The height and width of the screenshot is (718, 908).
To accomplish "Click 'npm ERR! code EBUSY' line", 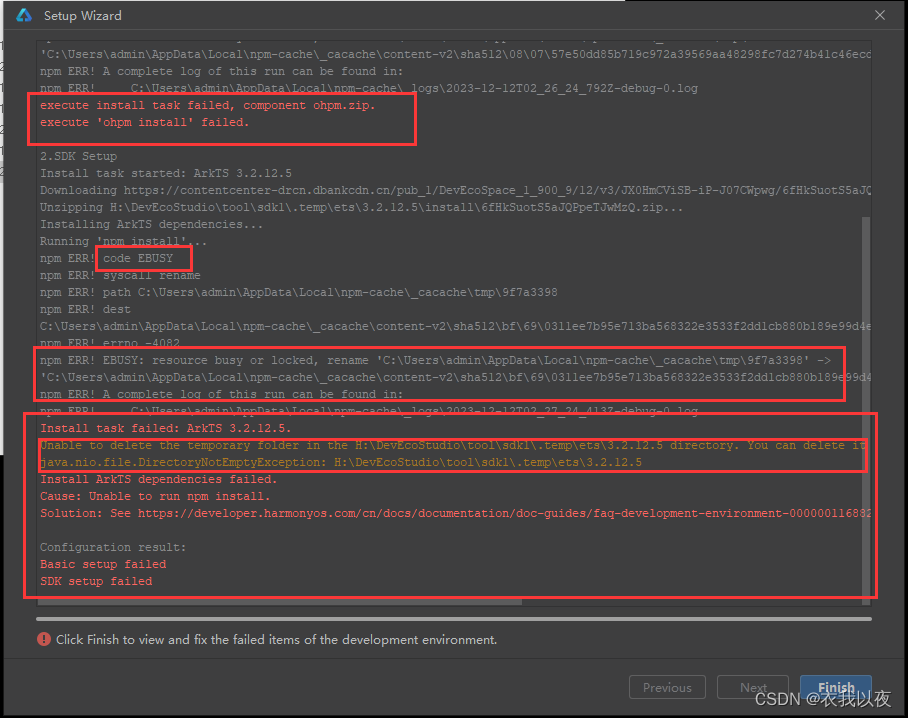I will [107, 258].
